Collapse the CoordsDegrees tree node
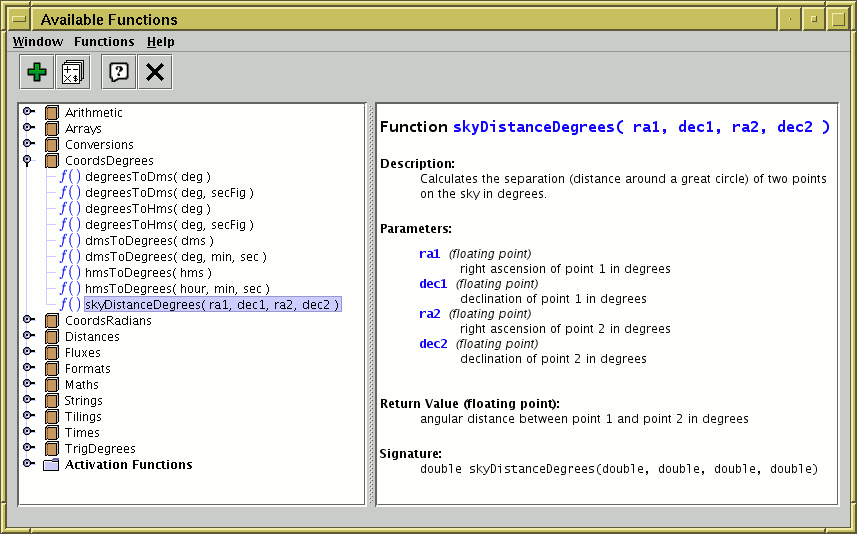The height and width of the screenshot is (534, 857). (28, 161)
